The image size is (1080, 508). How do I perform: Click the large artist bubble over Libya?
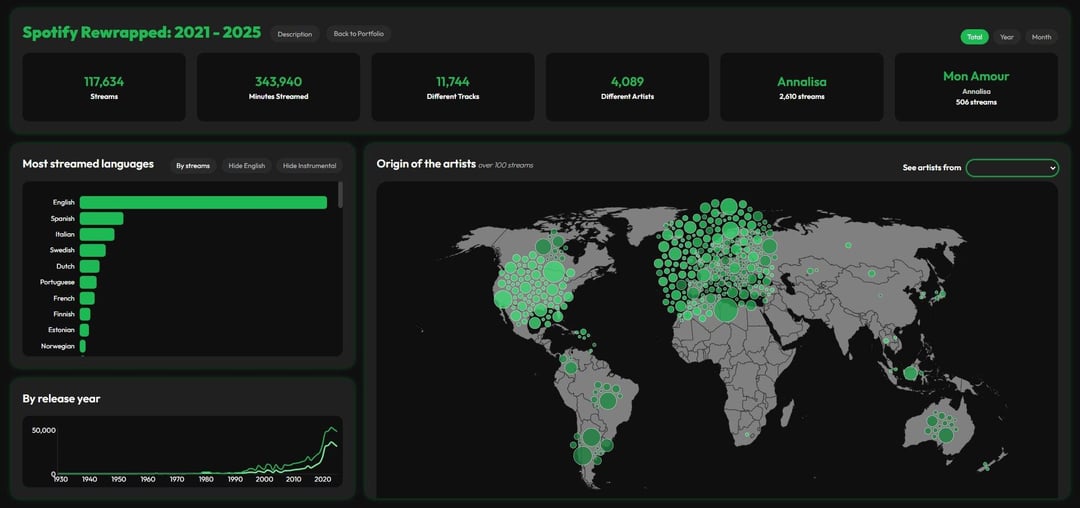click(x=726, y=310)
